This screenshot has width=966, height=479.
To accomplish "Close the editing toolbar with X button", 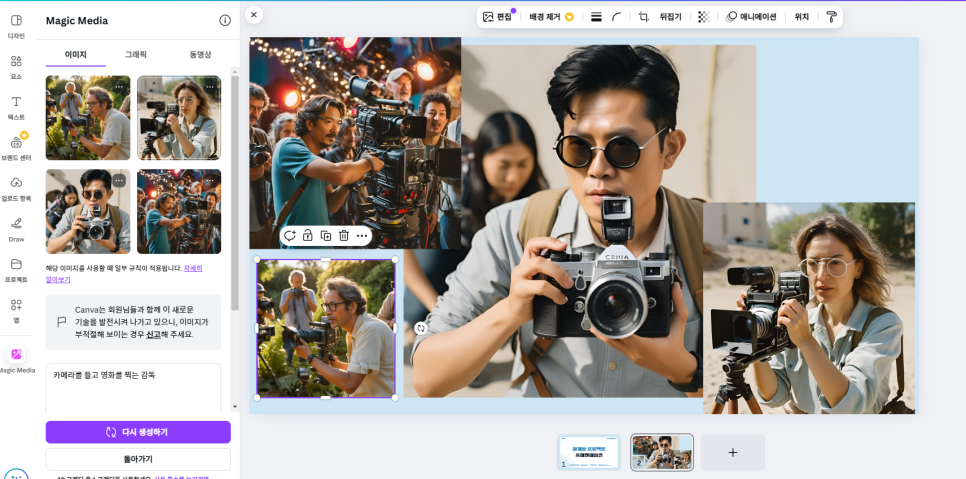I will tap(254, 15).
